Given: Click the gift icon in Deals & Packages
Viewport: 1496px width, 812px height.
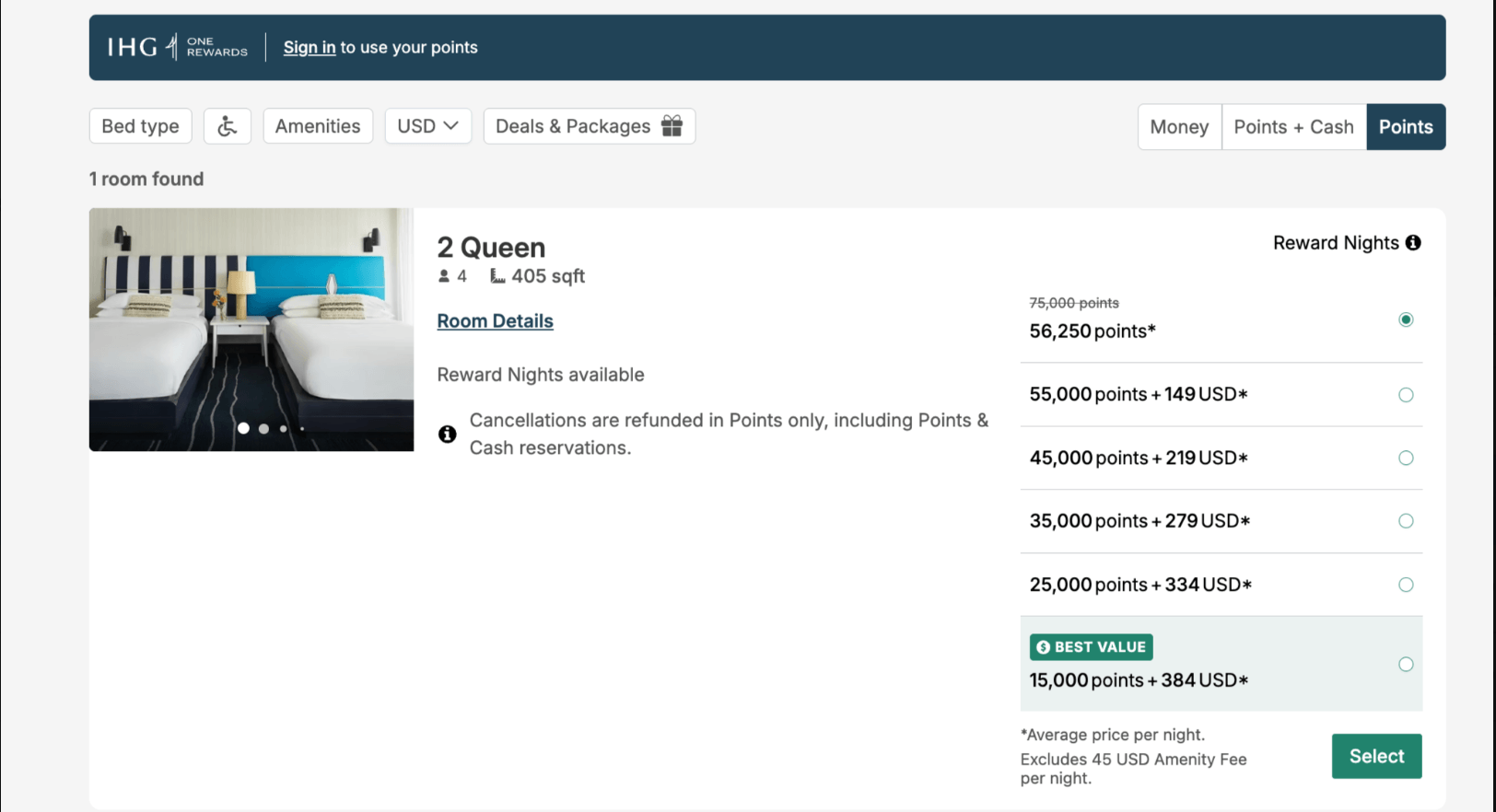Looking at the screenshot, I should (x=672, y=126).
